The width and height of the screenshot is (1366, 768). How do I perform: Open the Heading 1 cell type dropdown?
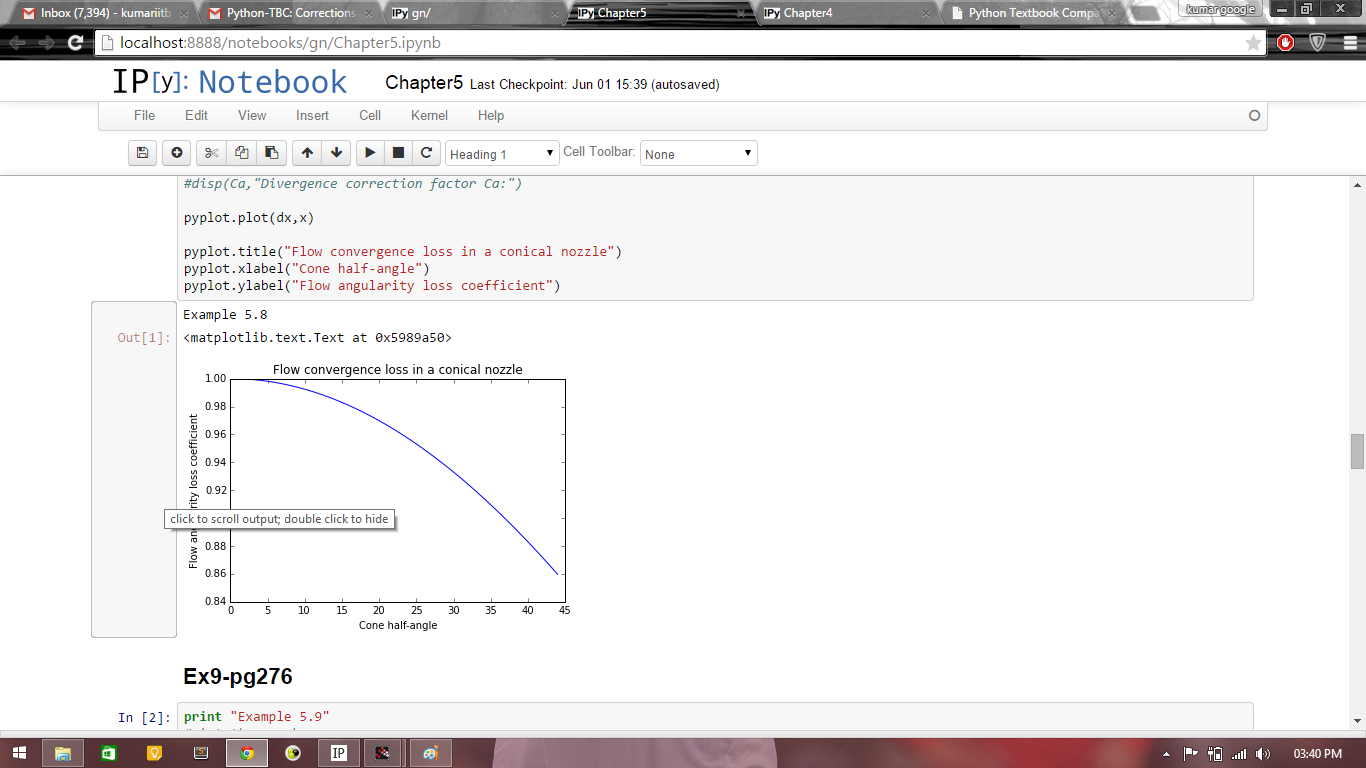(502, 154)
